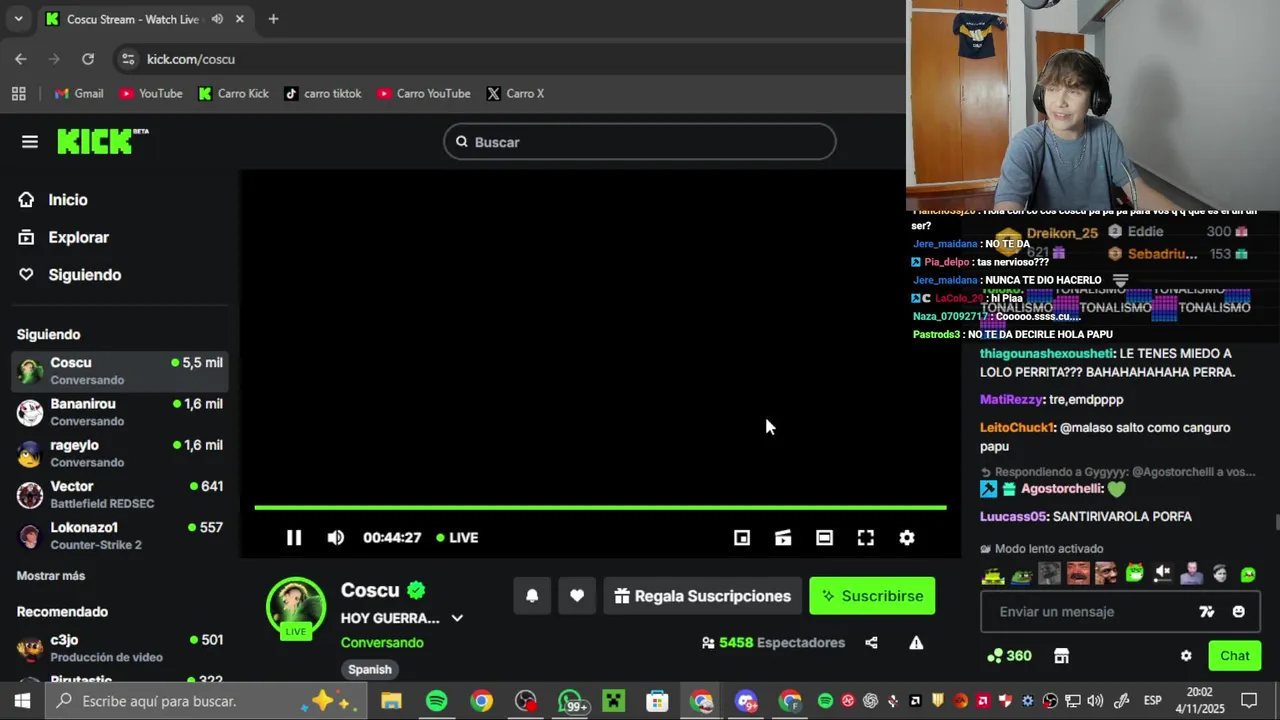
Task: Mute the Coscu Stream tab audio icon
Action: pyautogui.click(x=217, y=19)
